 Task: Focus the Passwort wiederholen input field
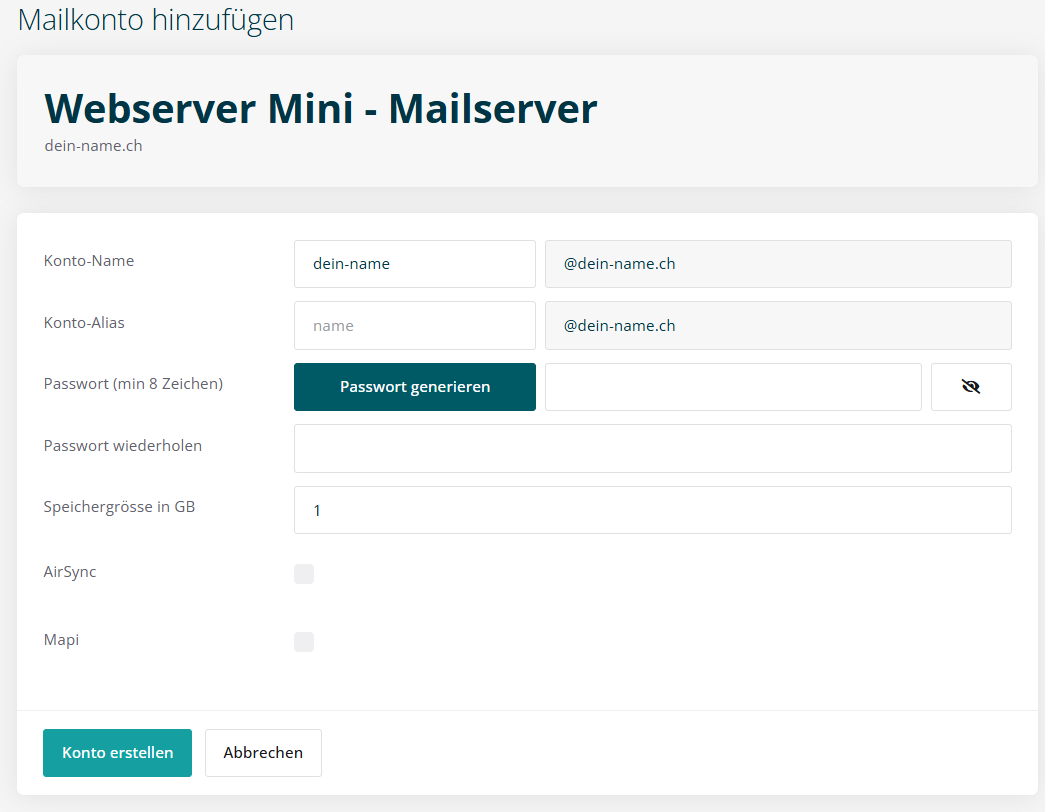(652, 448)
